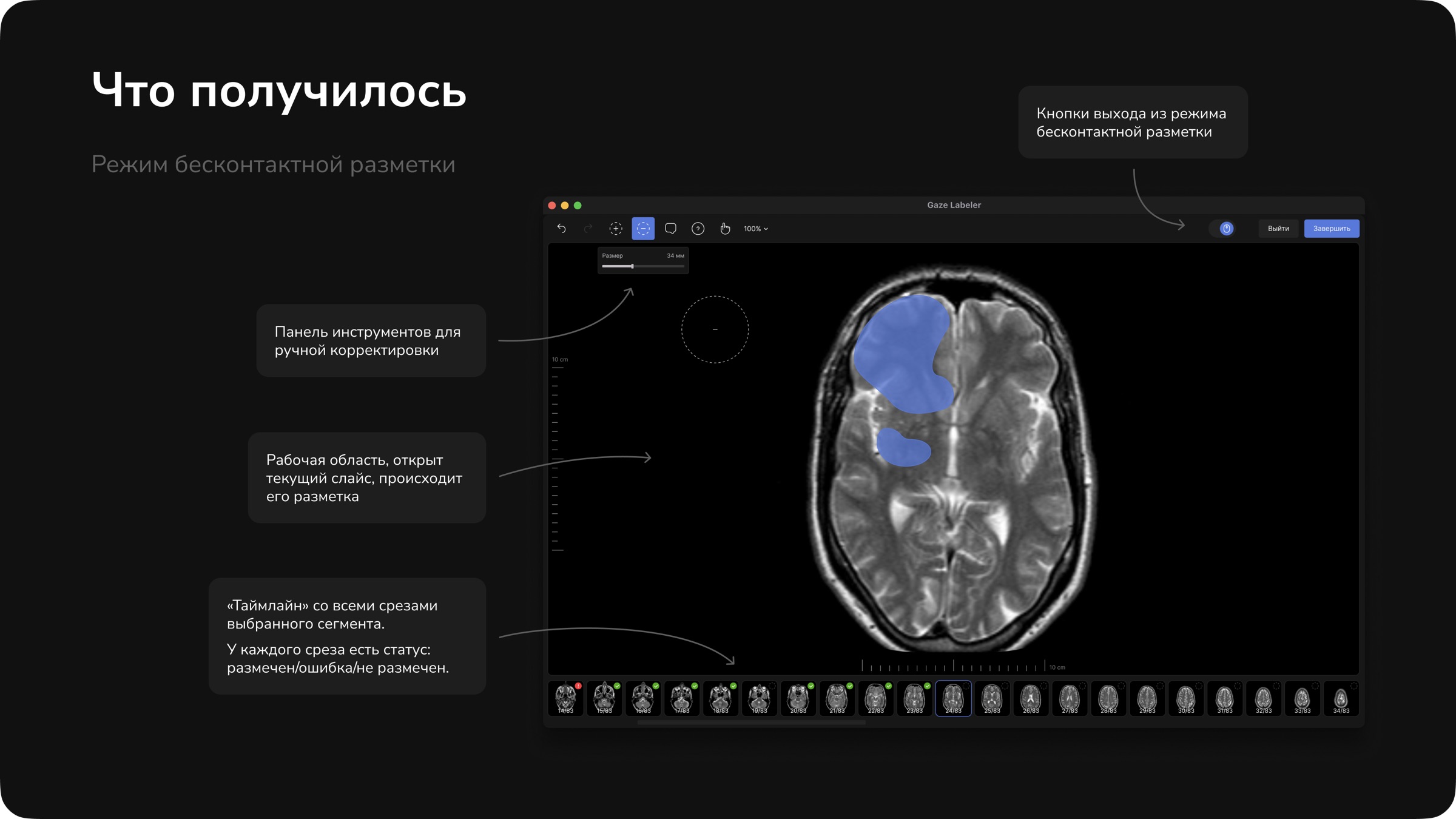Open slice thumbnail 14/83 with error
Image resolution: width=1456 pixels, height=819 pixels.
pos(565,698)
